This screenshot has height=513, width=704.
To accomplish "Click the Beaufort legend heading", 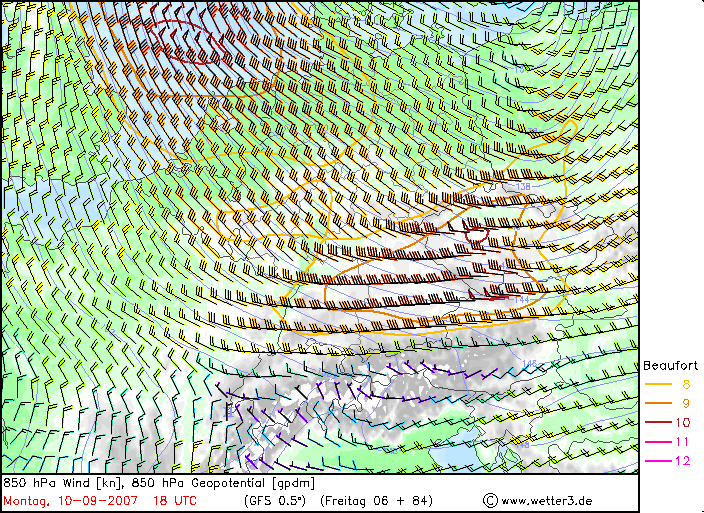I will (x=670, y=365).
